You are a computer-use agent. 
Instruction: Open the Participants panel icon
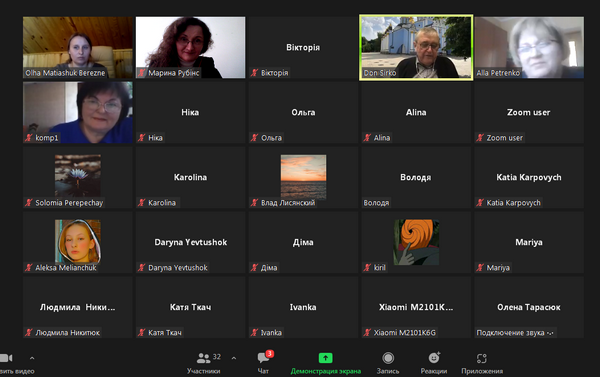(x=203, y=358)
